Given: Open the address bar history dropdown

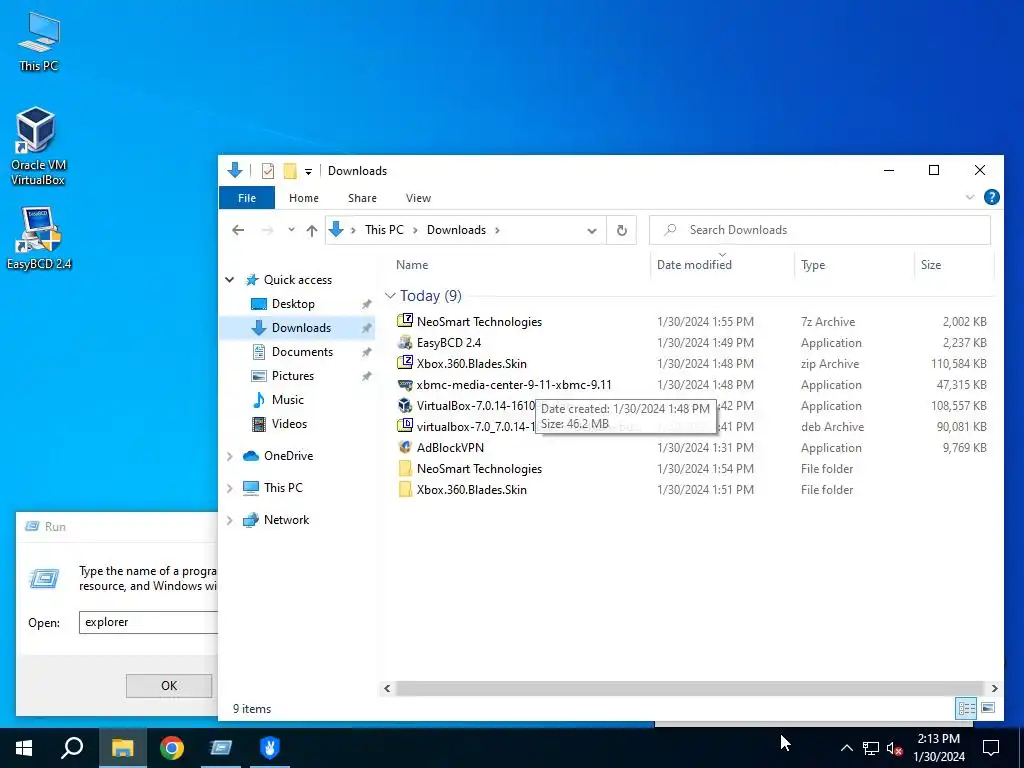Looking at the screenshot, I should (x=592, y=231).
